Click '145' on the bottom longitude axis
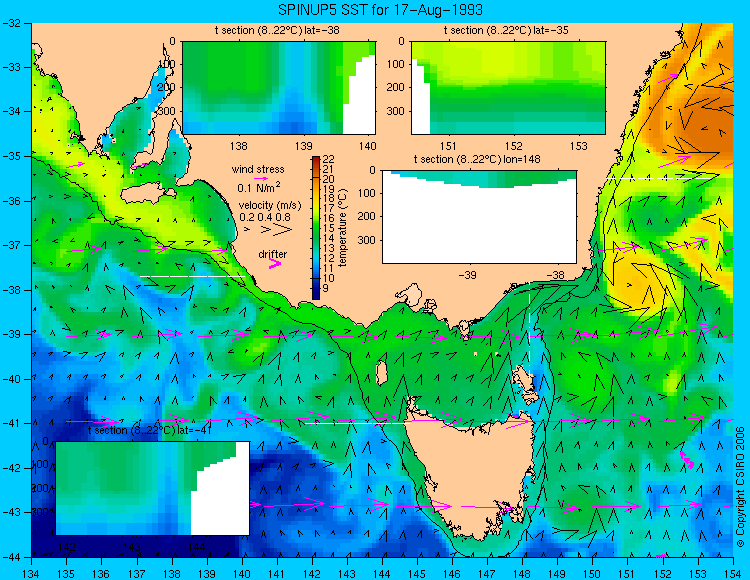 [x=417, y=574]
